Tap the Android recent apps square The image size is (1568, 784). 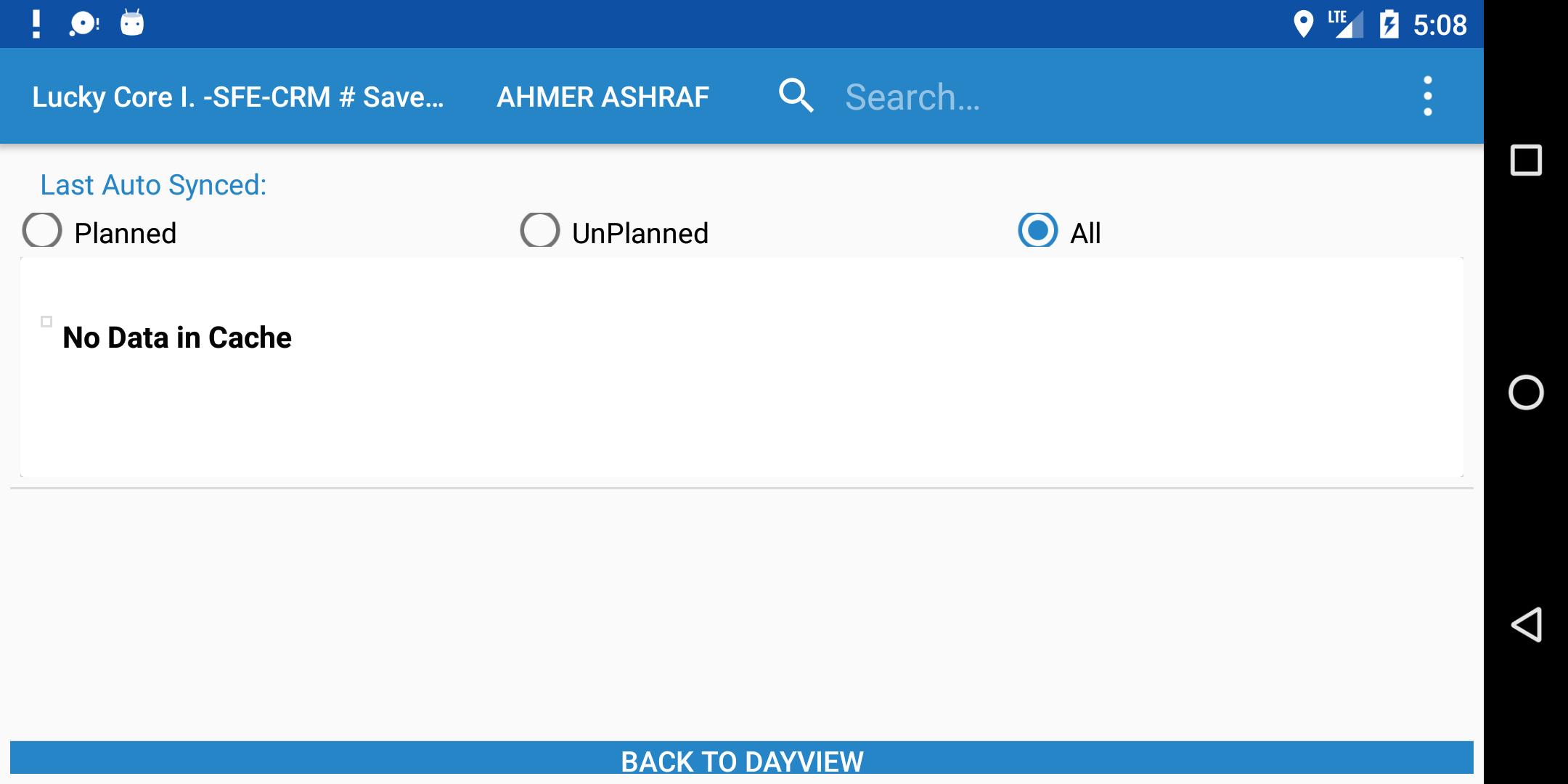1526,160
